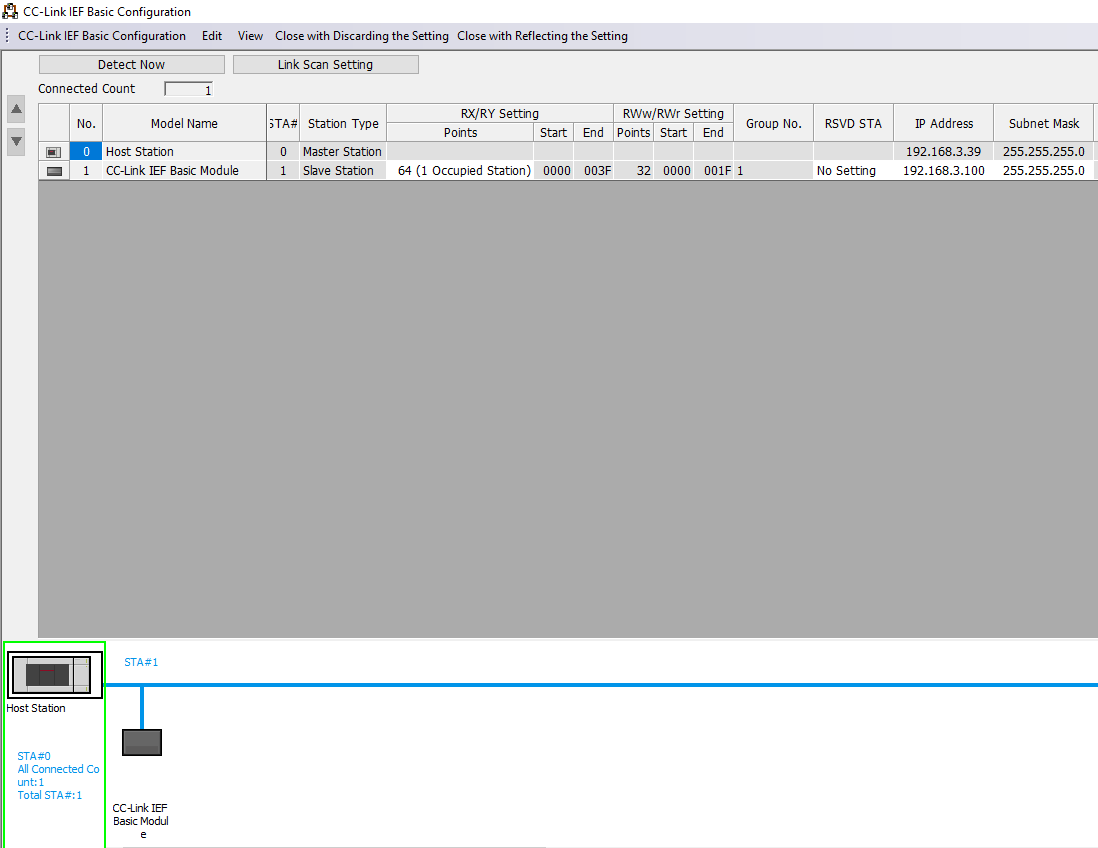
Task: Click the Host Station subnet mask cell
Action: pos(1043,152)
